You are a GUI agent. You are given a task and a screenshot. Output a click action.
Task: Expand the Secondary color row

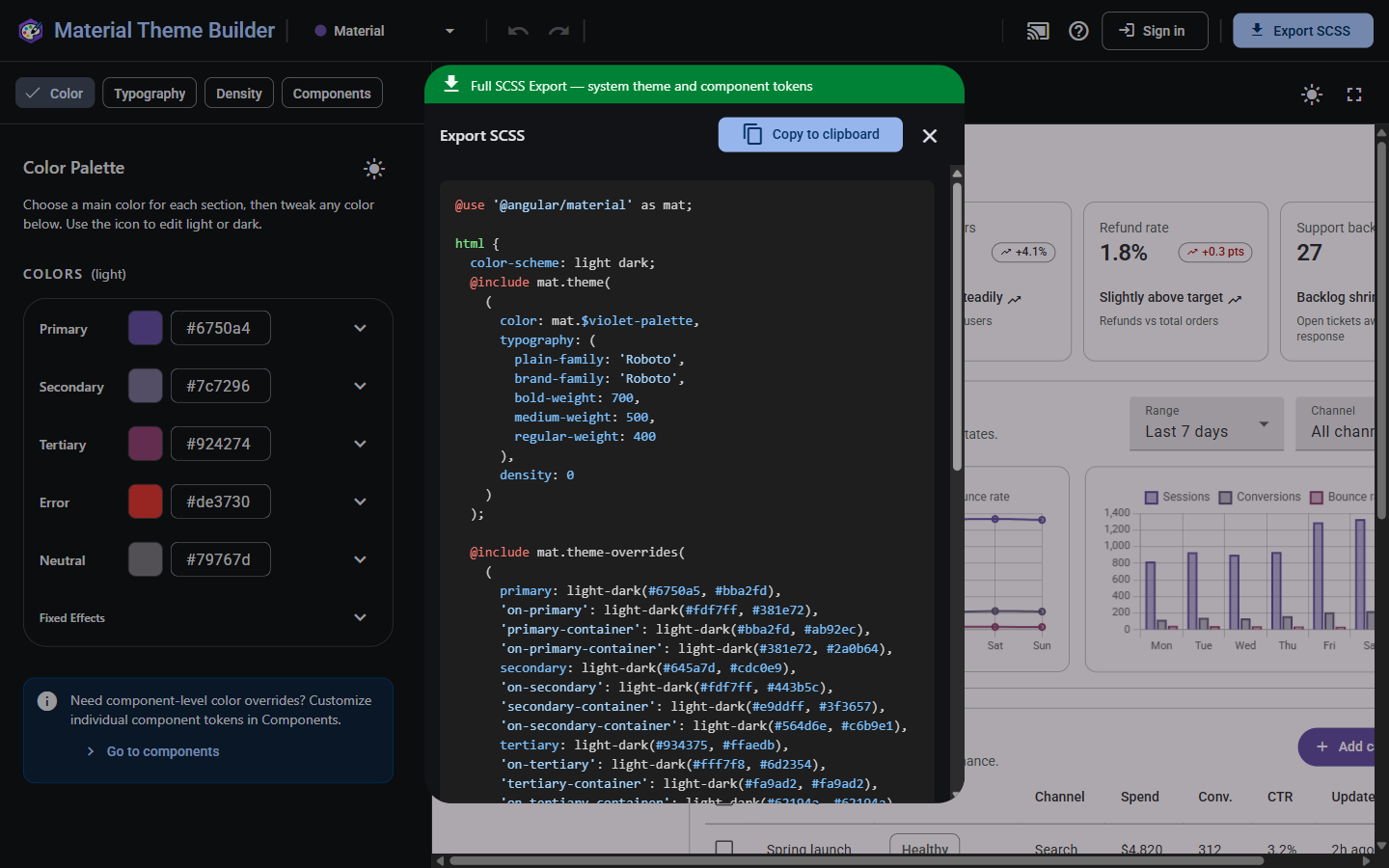coord(360,386)
